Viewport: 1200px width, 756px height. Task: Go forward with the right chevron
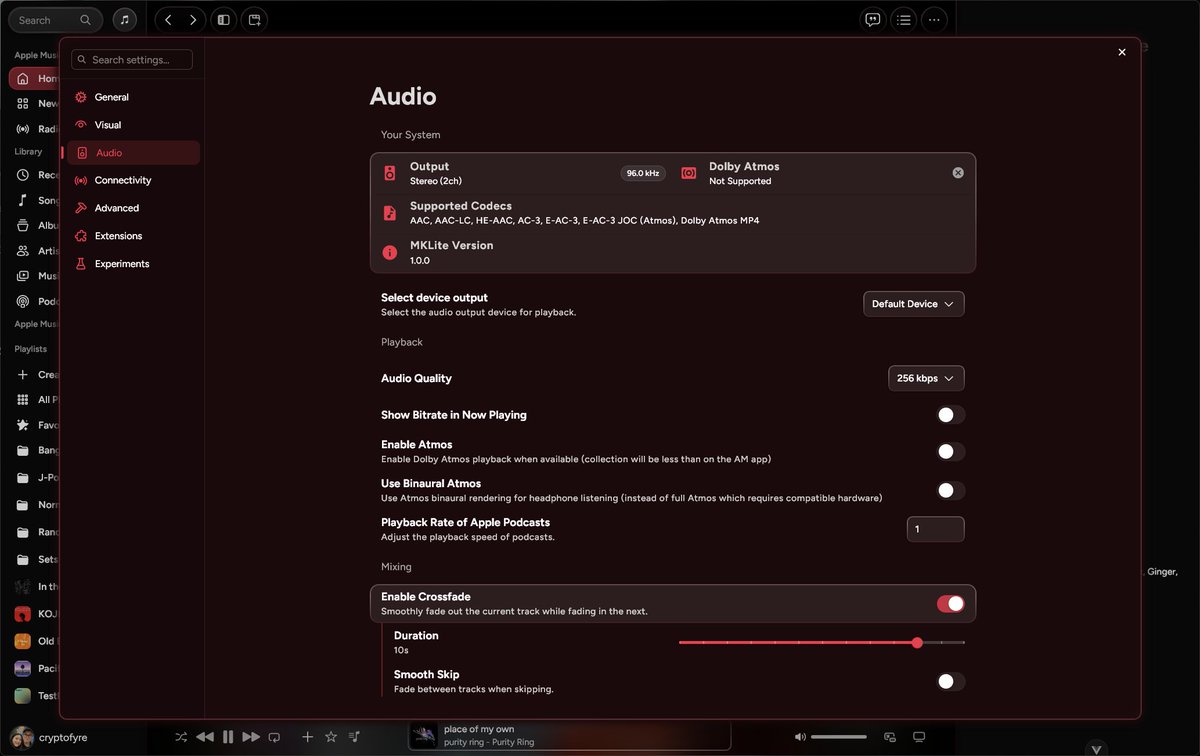pos(193,19)
